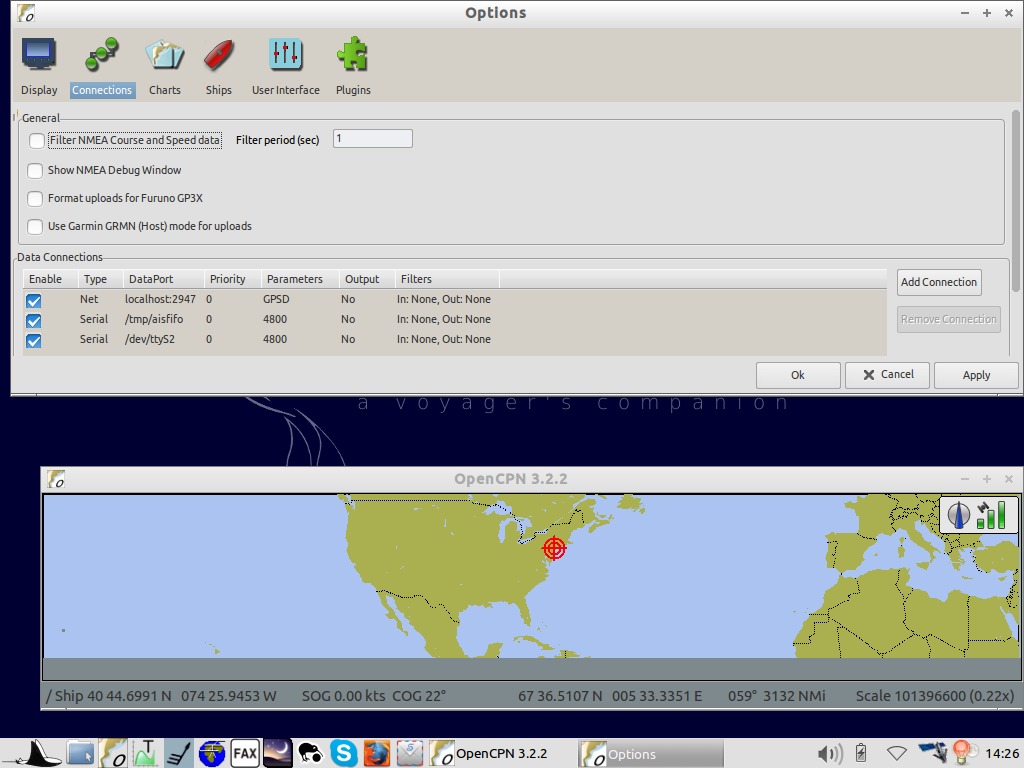The image size is (1024, 768).
Task: Switch to the User Interface tab label
Action: [286, 90]
